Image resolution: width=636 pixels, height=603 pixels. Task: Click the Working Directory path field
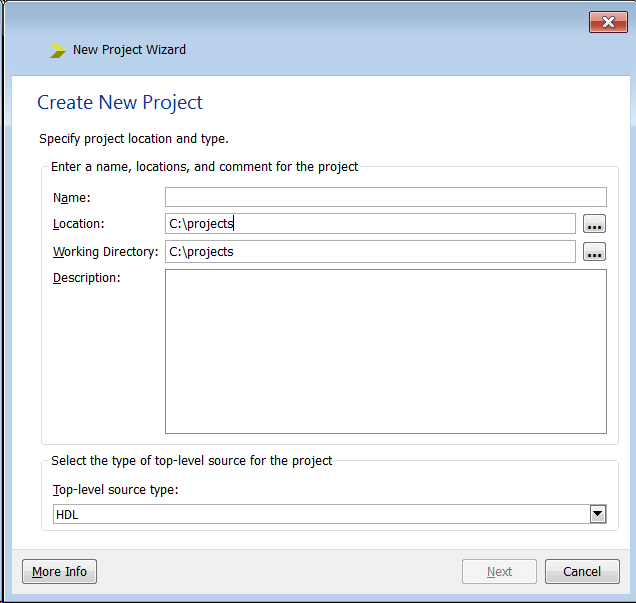tap(370, 252)
